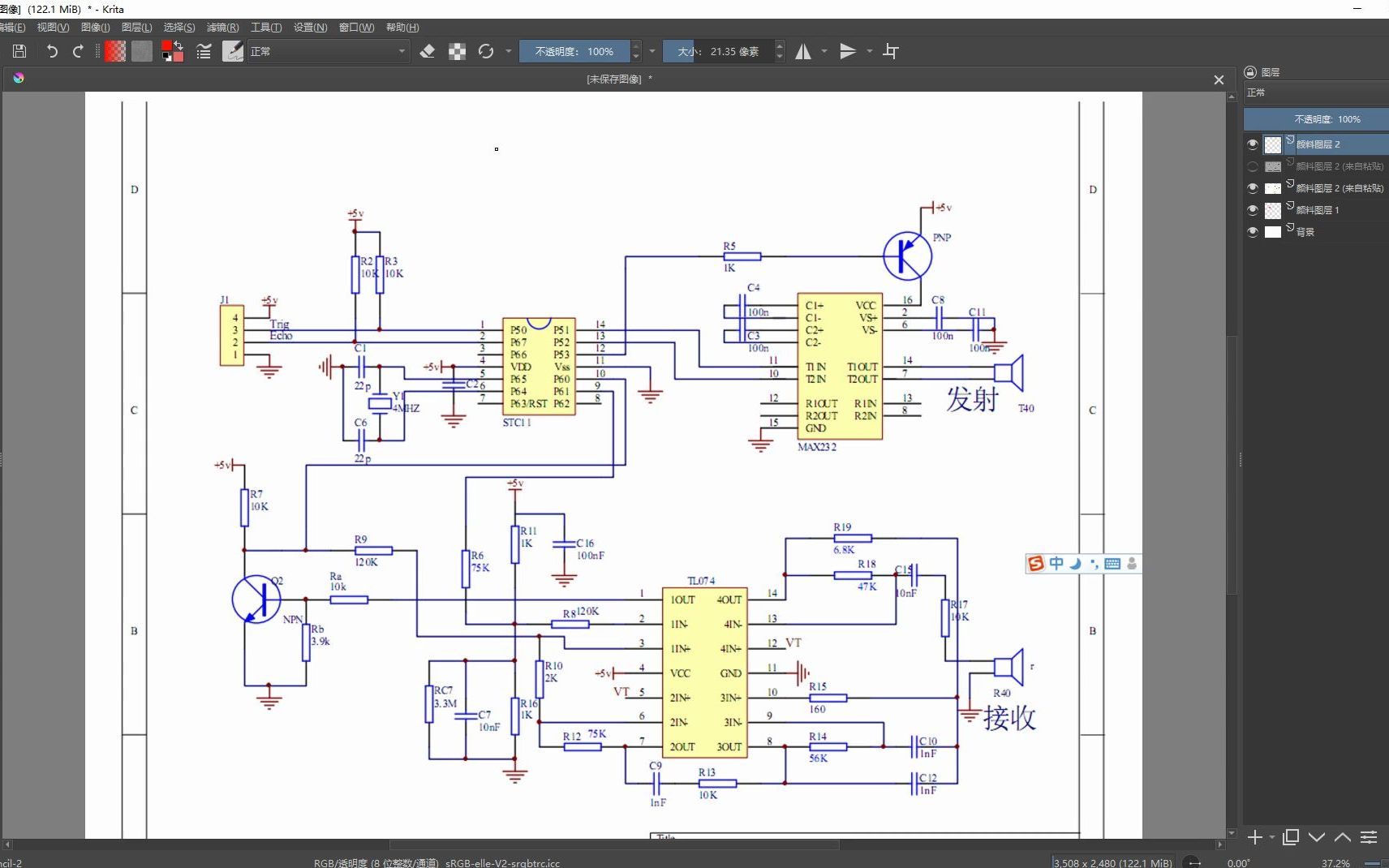Open the toolbar blending mode 正常 dropdown
This screenshot has width=1389, height=868.
(x=328, y=51)
